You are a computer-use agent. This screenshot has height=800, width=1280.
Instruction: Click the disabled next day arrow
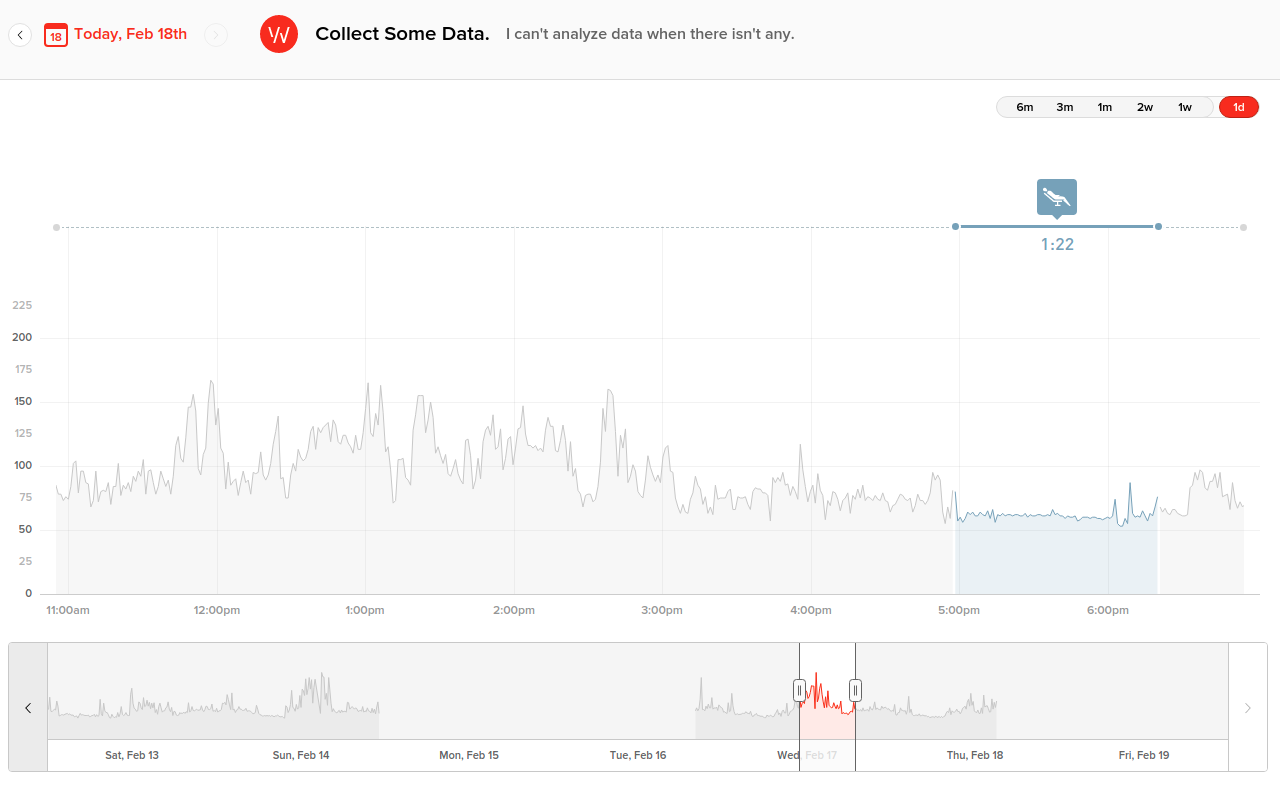tap(216, 35)
